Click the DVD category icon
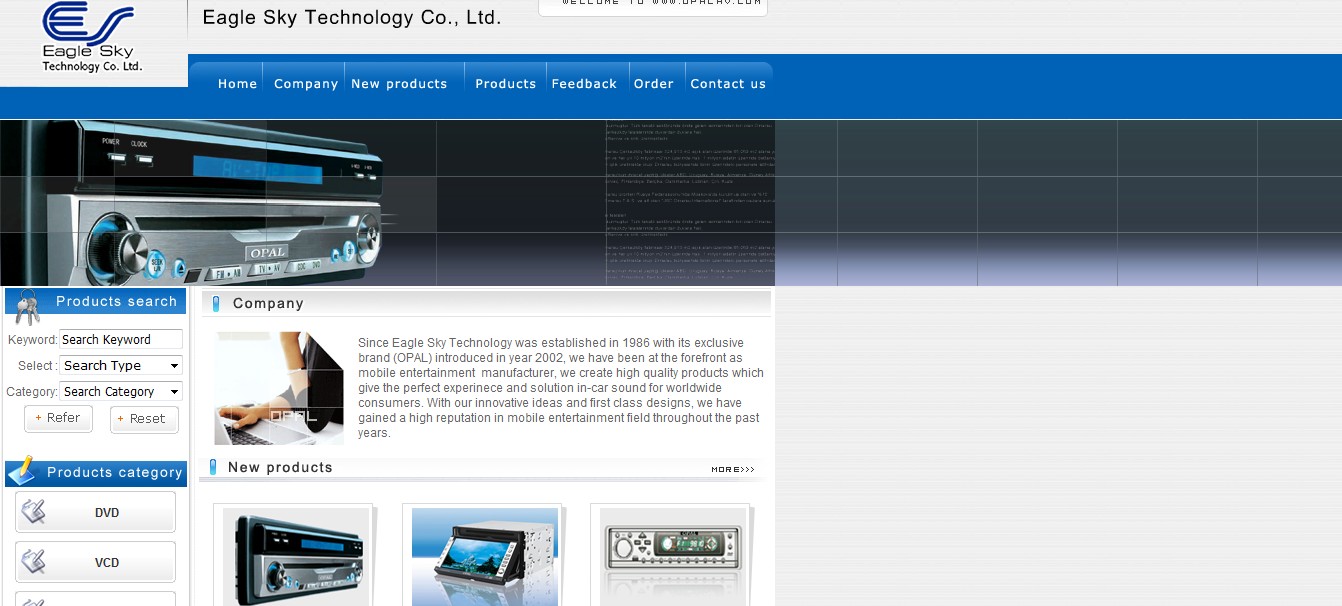 (33, 512)
